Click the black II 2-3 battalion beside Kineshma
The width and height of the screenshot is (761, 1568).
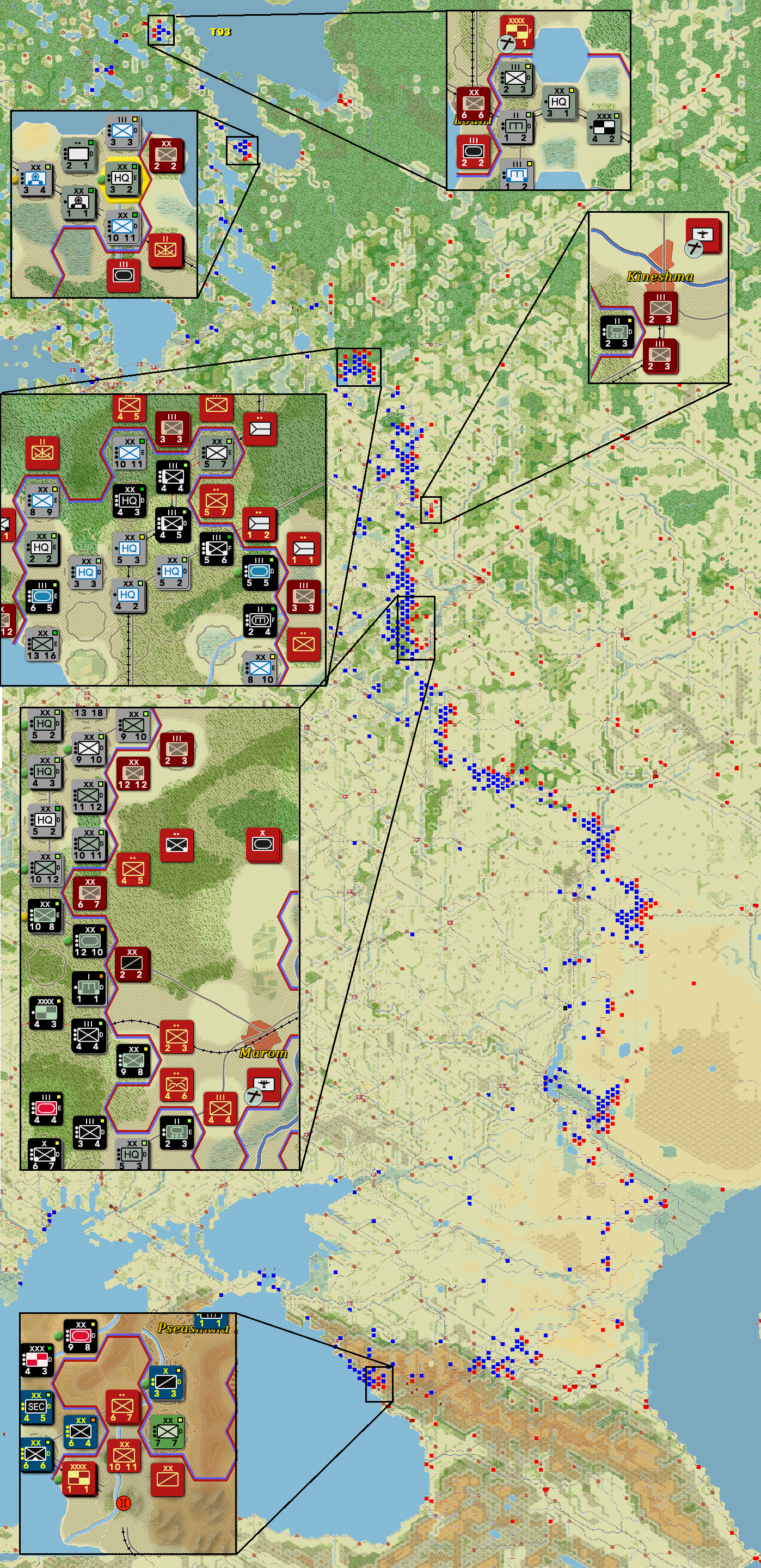[617, 332]
